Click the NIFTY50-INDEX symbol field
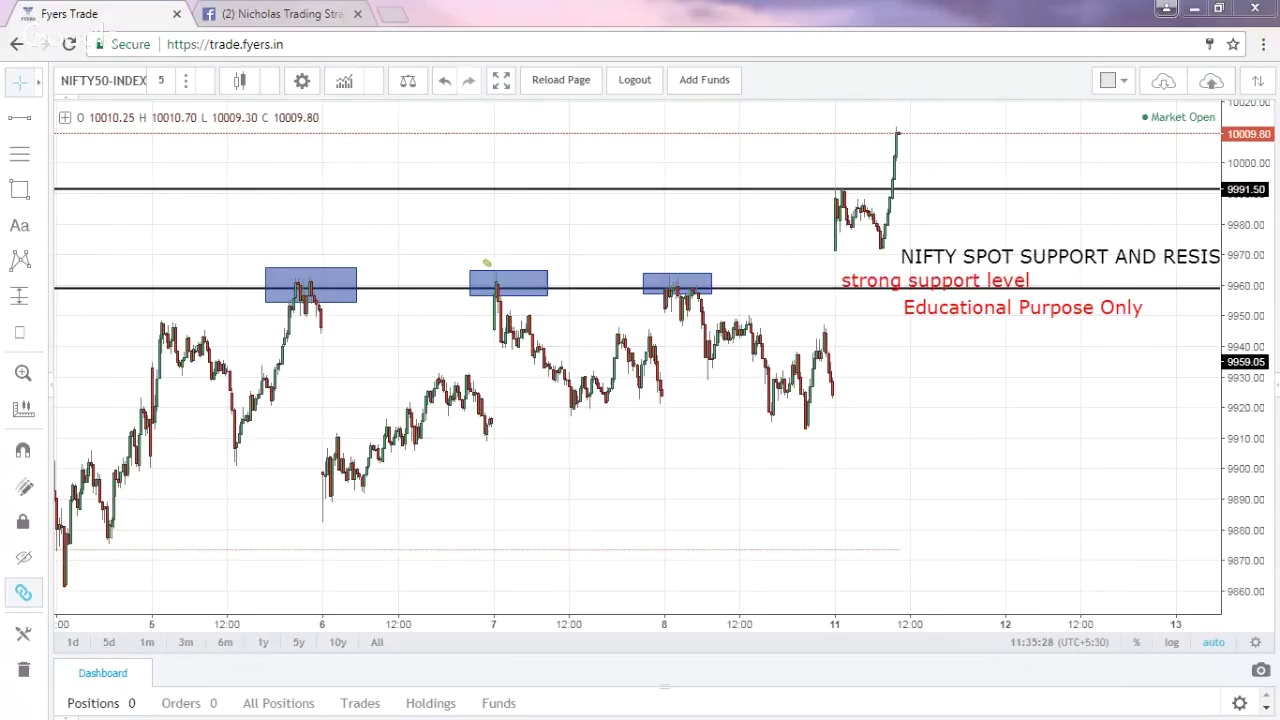Screen dimensions: 1280x720 [103, 81]
